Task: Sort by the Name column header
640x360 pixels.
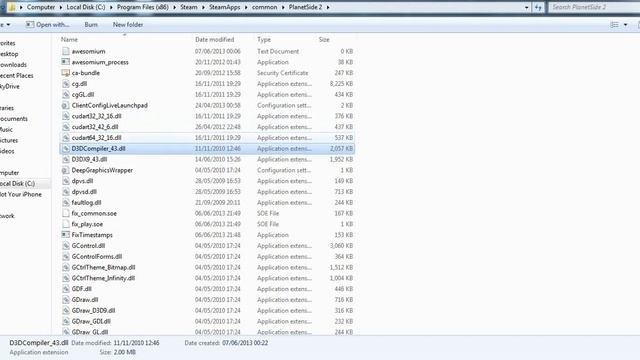Action: coord(69,40)
